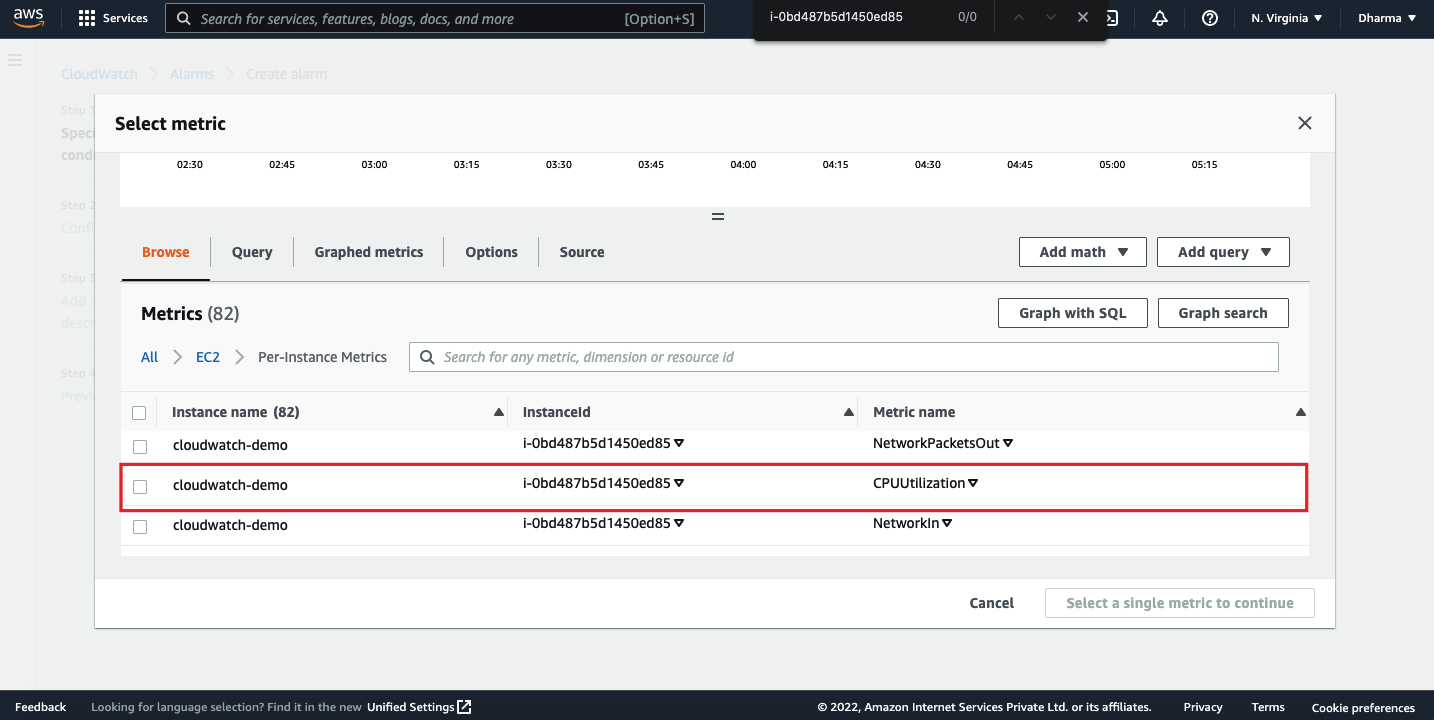This screenshot has height=720, width=1434.
Task: Cancel the Select metric dialog
Action: [x=992, y=603]
